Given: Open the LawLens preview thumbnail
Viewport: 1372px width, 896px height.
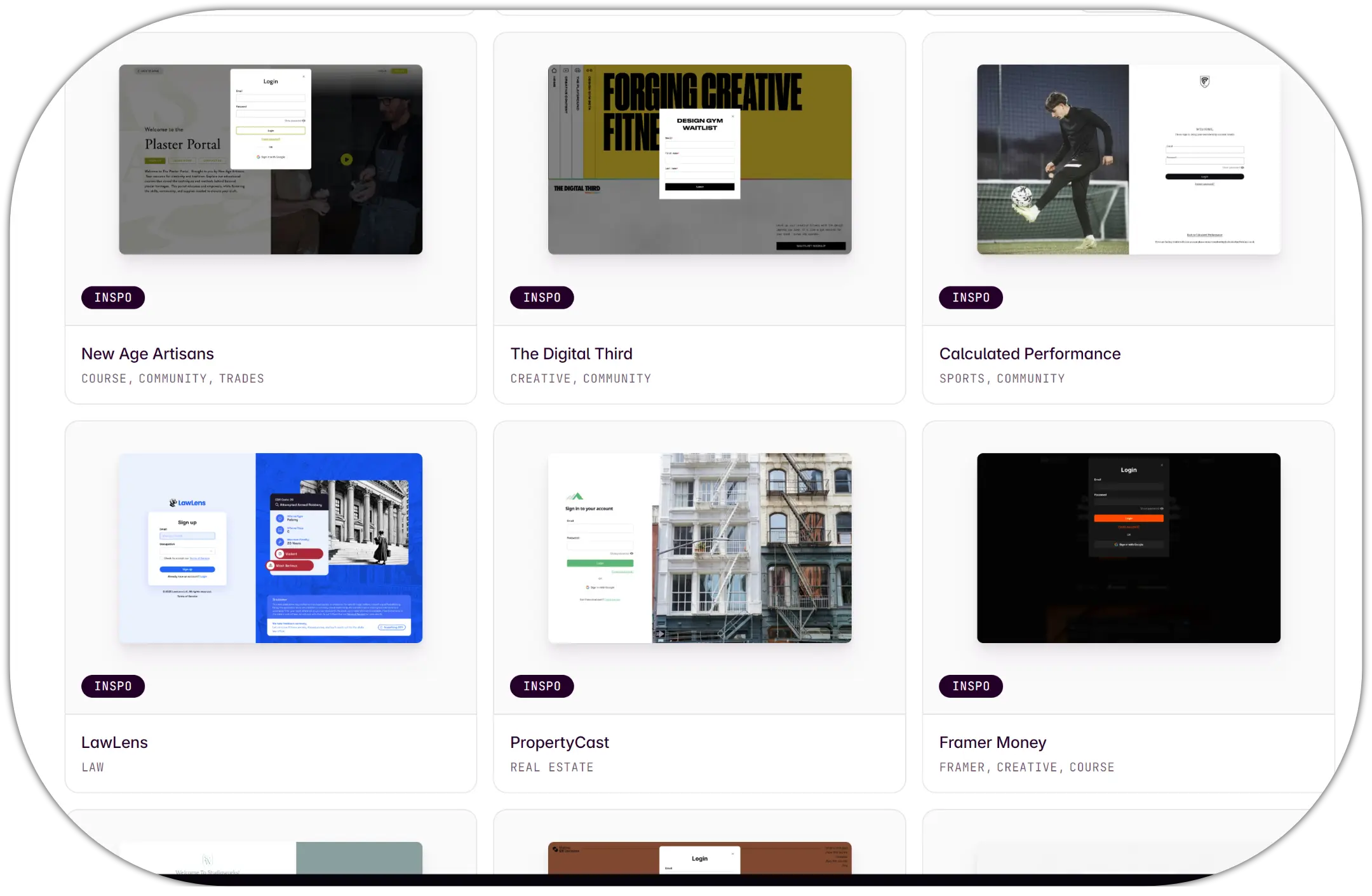Looking at the screenshot, I should [x=271, y=548].
